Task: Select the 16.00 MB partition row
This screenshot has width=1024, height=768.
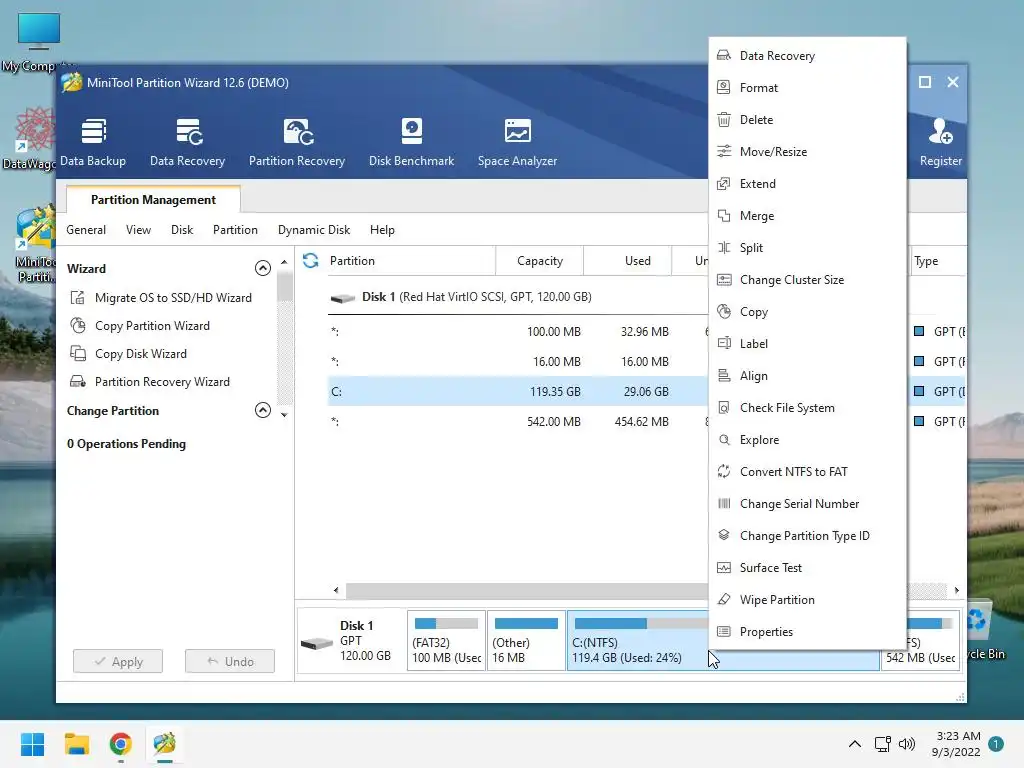Action: pyautogui.click(x=518, y=362)
